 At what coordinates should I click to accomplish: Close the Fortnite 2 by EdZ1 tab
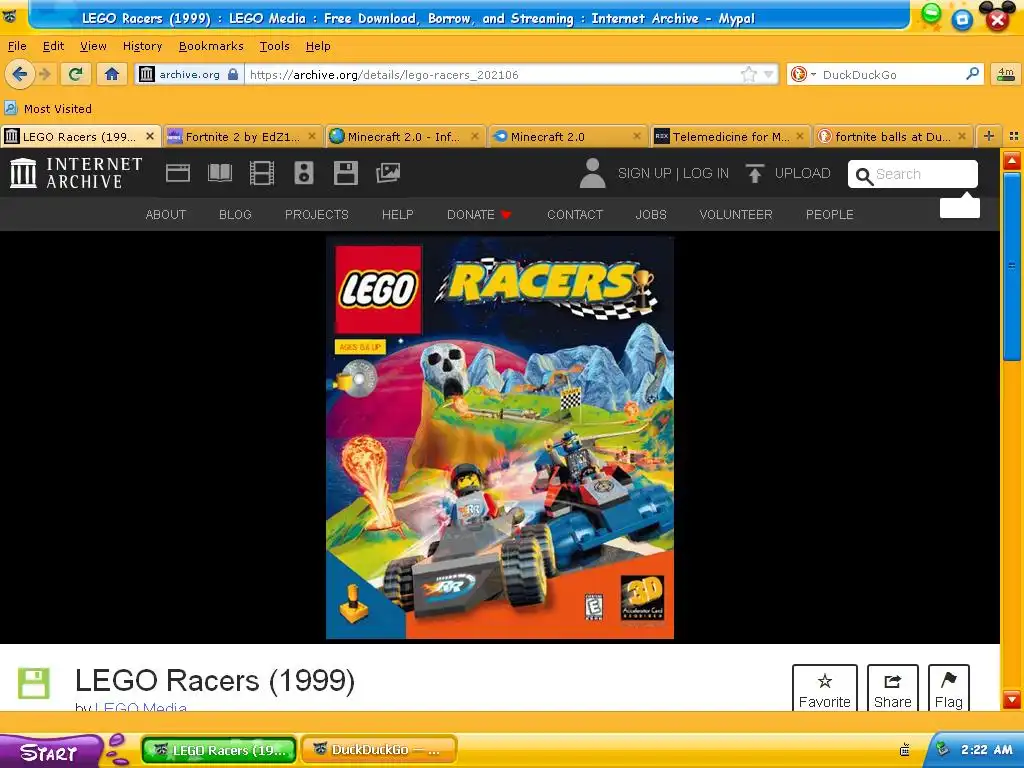point(312,136)
